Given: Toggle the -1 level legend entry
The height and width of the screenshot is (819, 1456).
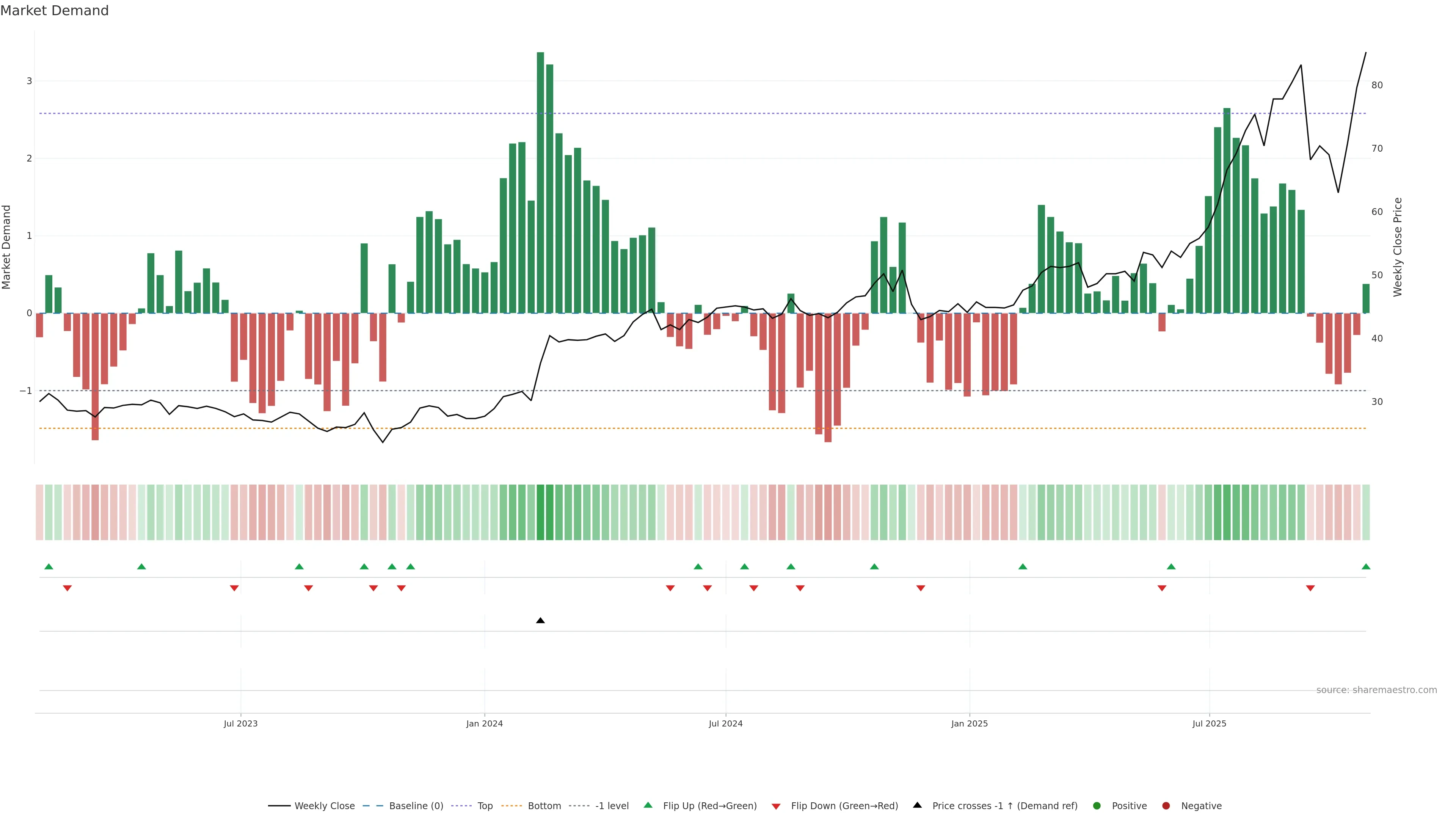Looking at the screenshot, I should (612, 805).
